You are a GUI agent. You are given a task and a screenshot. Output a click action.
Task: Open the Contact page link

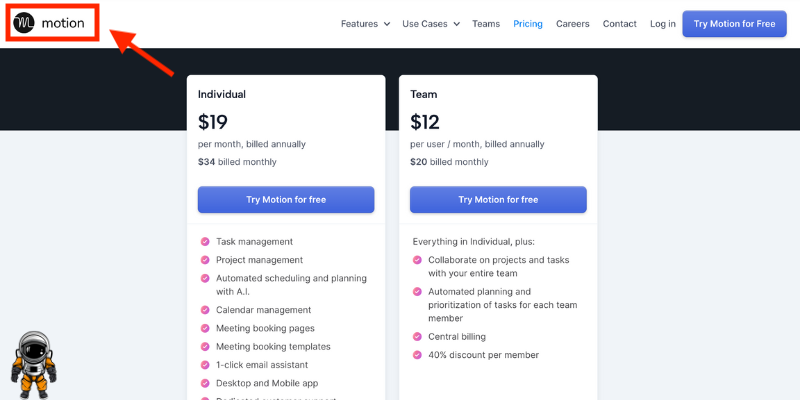coord(619,24)
